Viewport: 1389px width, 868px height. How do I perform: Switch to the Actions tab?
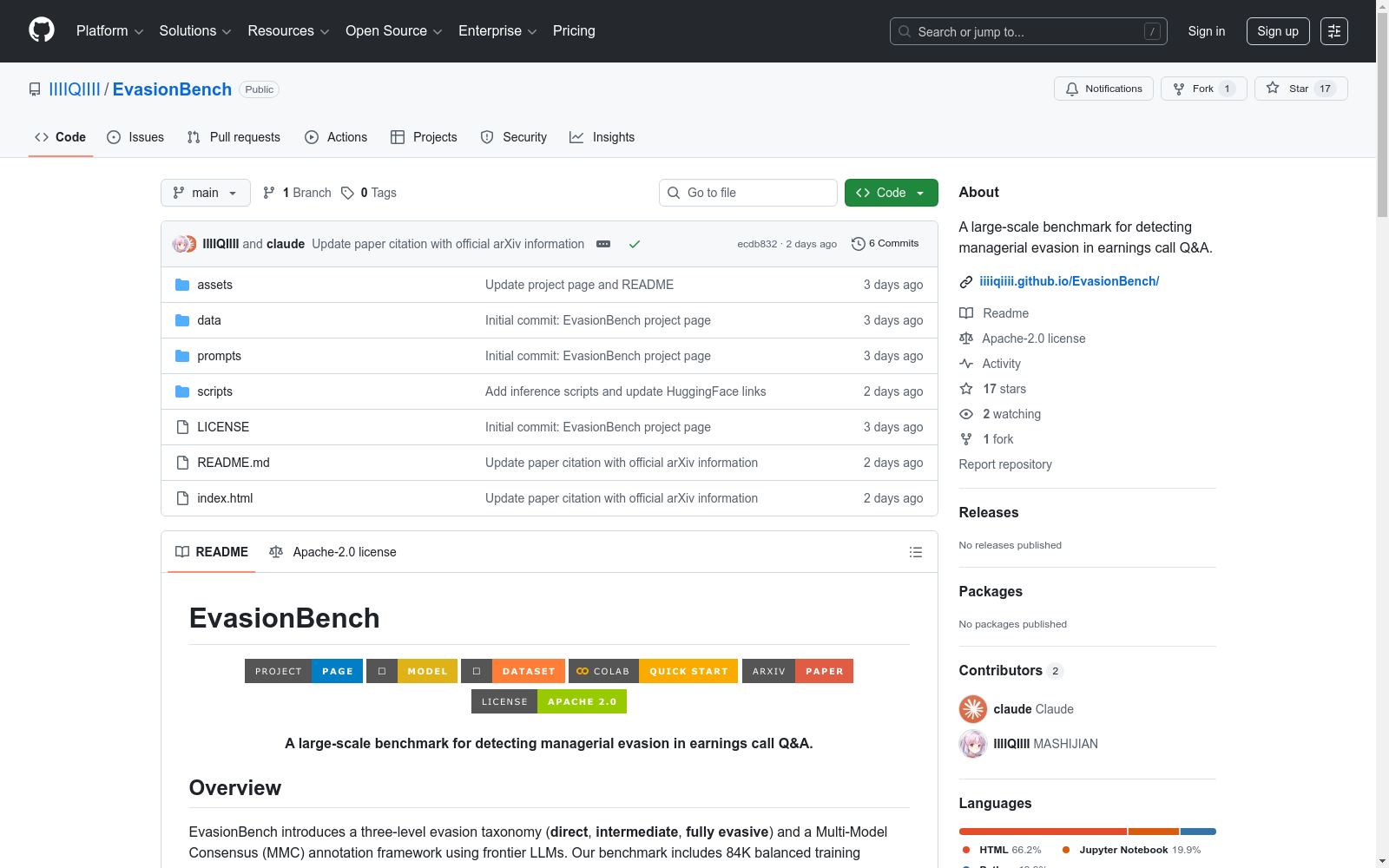click(x=336, y=137)
